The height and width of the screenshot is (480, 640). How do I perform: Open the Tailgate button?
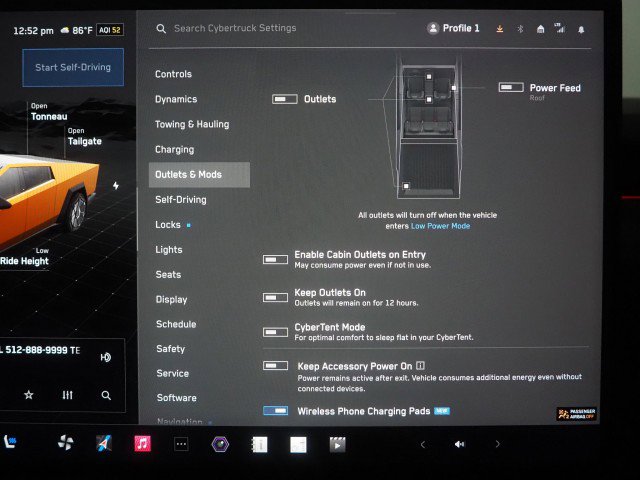[x=84, y=137]
